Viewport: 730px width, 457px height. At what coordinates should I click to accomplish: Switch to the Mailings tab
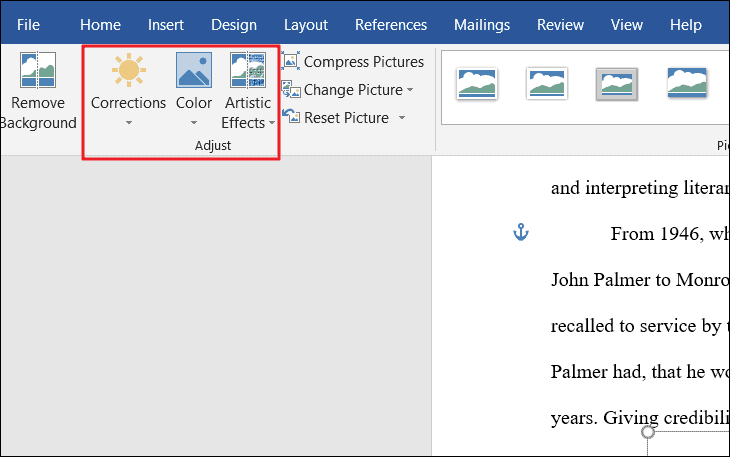tap(481, 25)
